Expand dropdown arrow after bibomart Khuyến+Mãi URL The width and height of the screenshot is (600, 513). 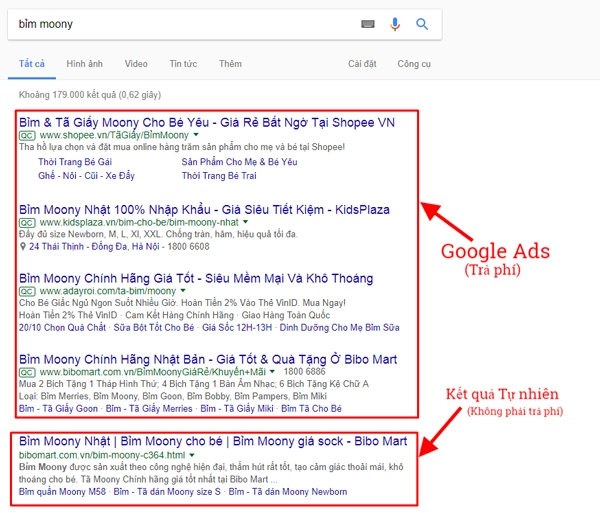272,371
